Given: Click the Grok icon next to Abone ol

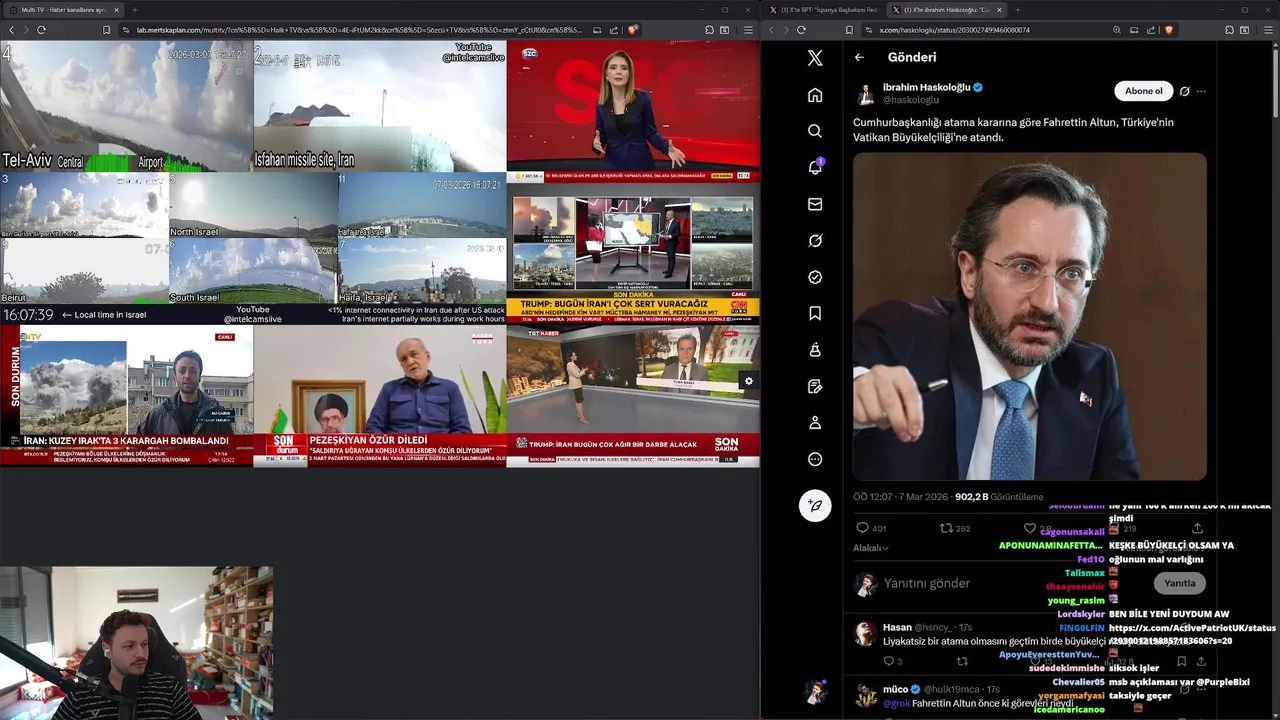Looking at the screenshot, I should [1184, 91].
